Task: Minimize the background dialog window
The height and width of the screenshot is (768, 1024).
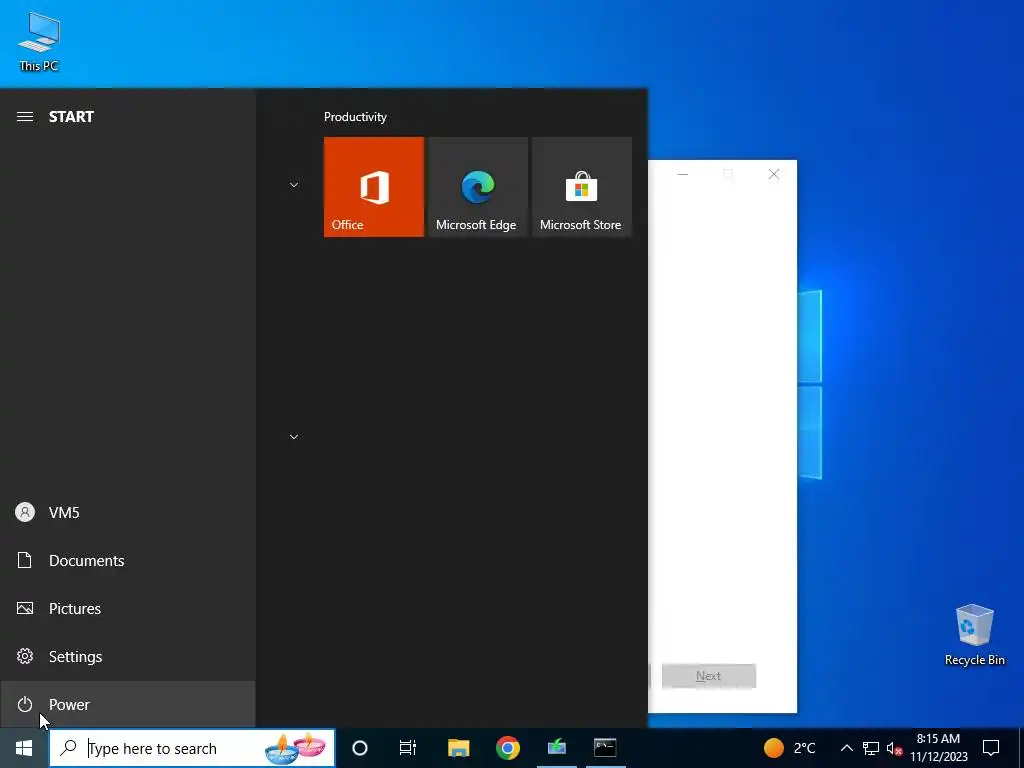Action: pyautogui.click(x=683, y=174)
